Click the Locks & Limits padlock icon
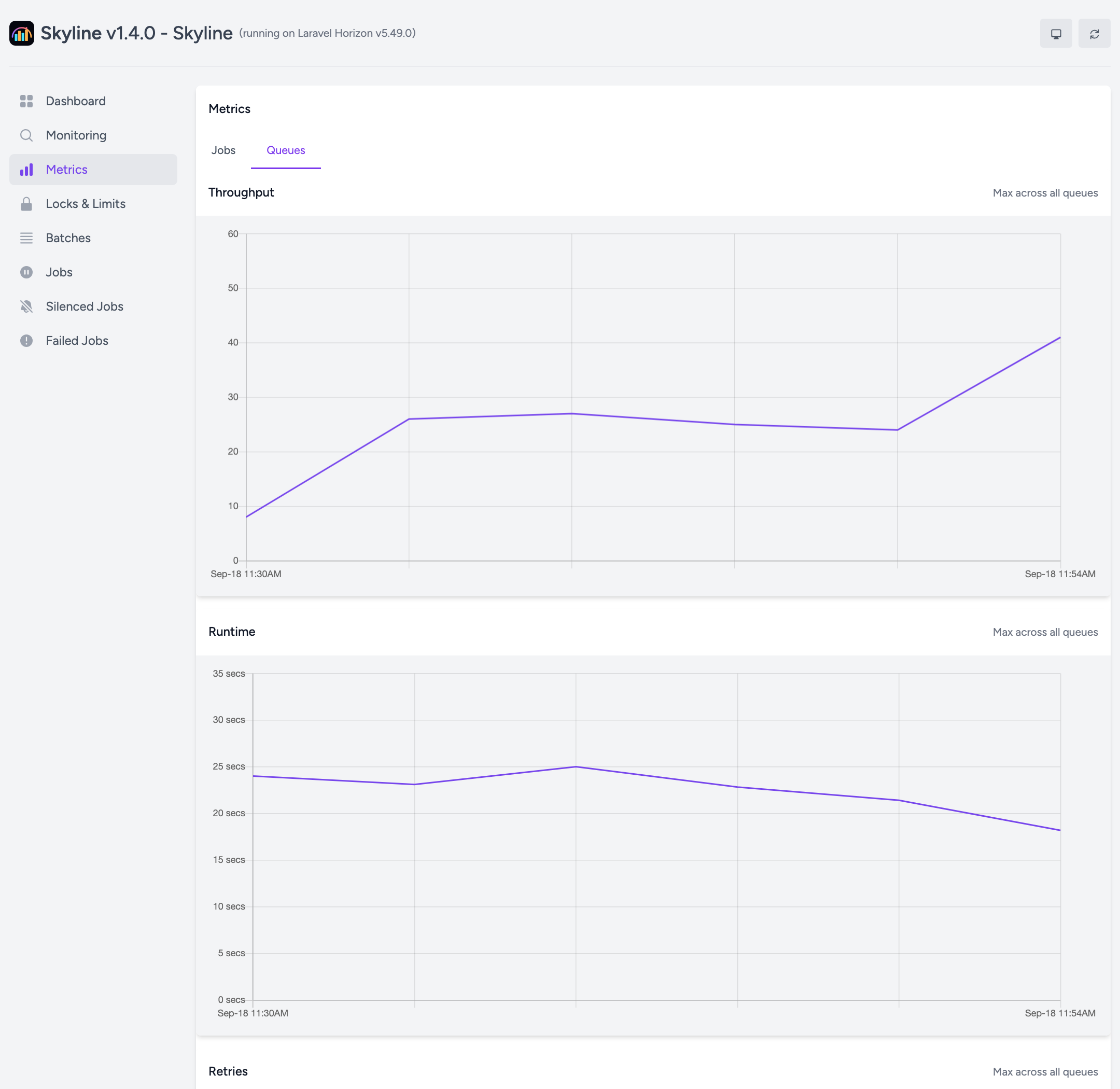Viewport: 1120px width, 1089px height. 26,204
